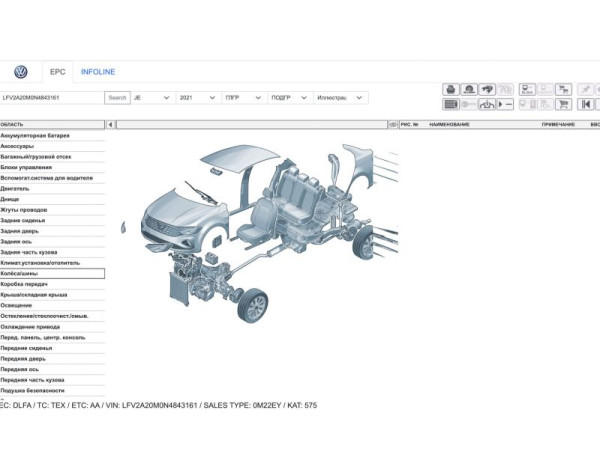This screenshot has height=469, width=600.
Task: Collapse the left category panel arrow
Action: (x=110, y=125)
